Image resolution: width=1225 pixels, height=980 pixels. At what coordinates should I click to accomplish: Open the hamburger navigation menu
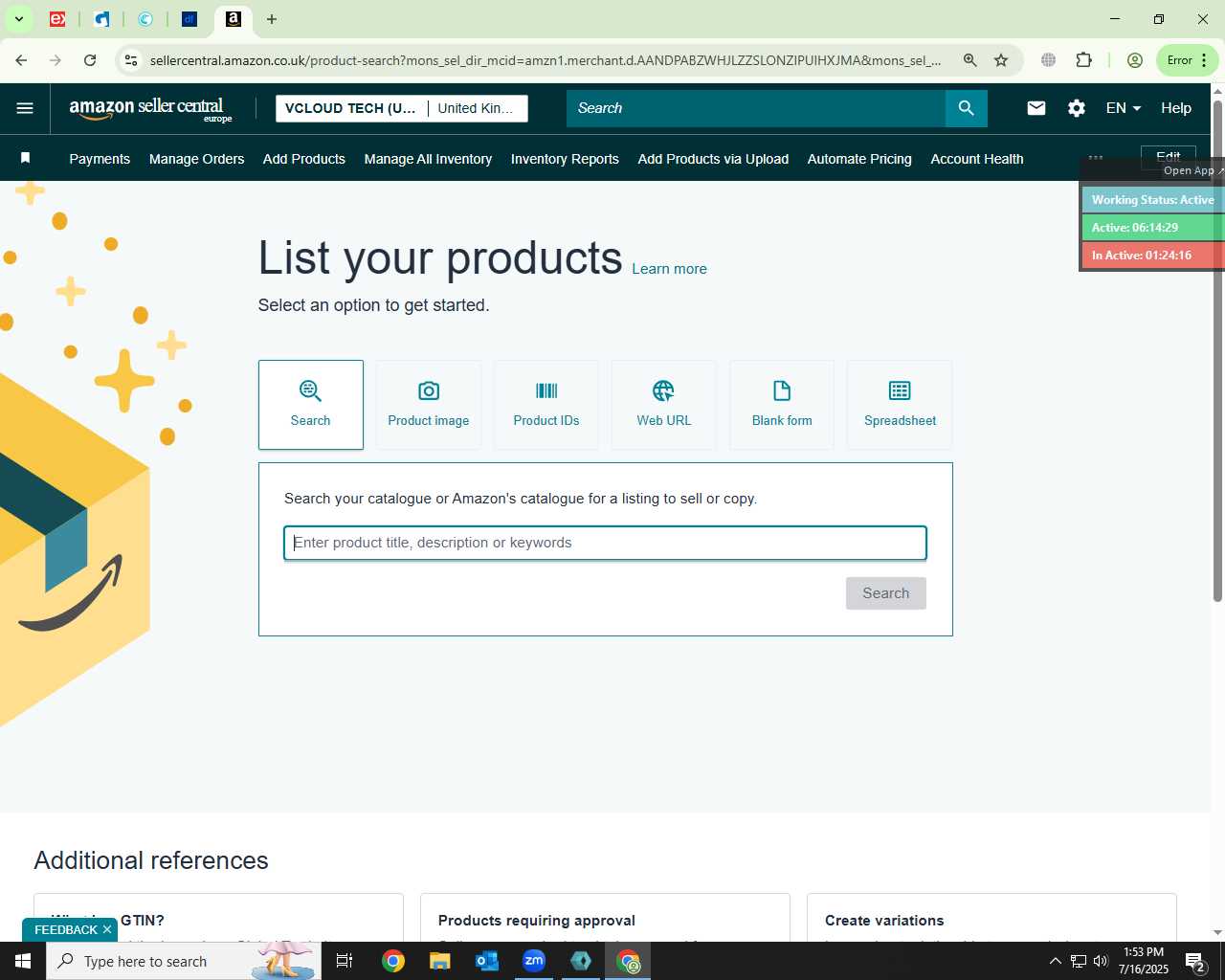click(25, 108)
